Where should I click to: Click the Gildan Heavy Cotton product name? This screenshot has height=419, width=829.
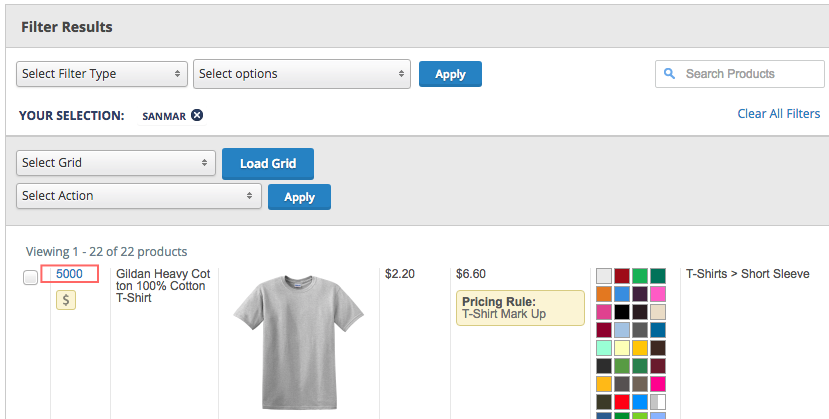pos(163,286)
